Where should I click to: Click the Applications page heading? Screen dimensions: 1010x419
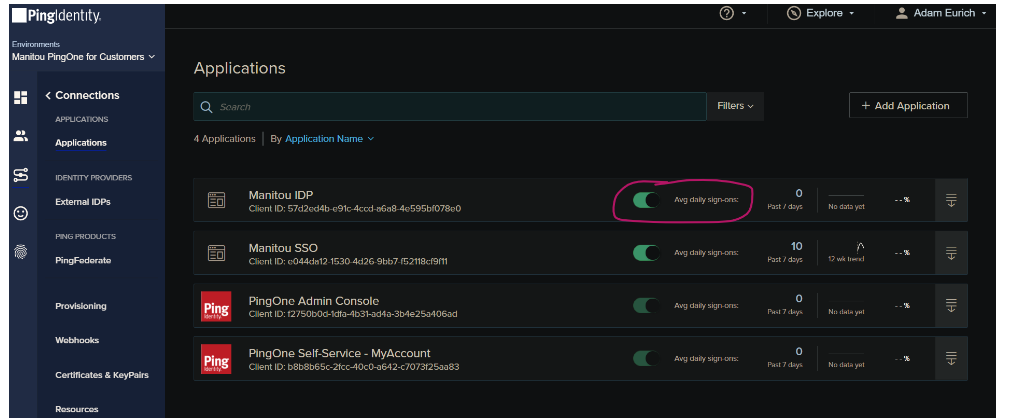point(240,68)
